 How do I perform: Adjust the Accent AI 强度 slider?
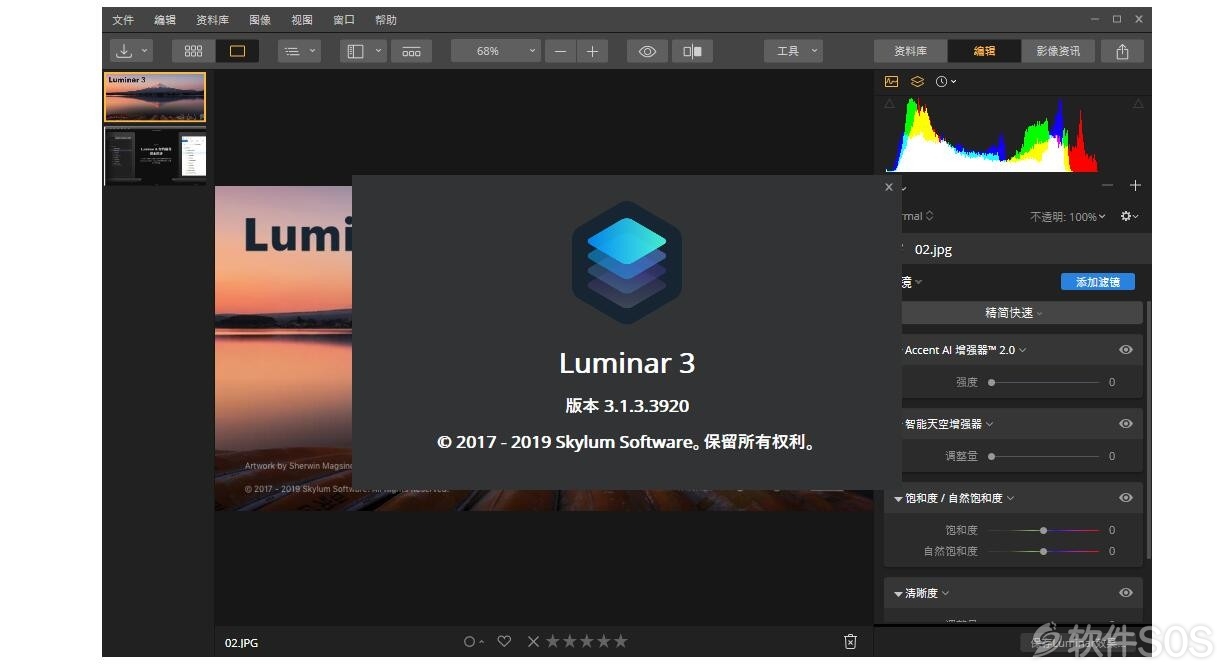point(1043,382)
